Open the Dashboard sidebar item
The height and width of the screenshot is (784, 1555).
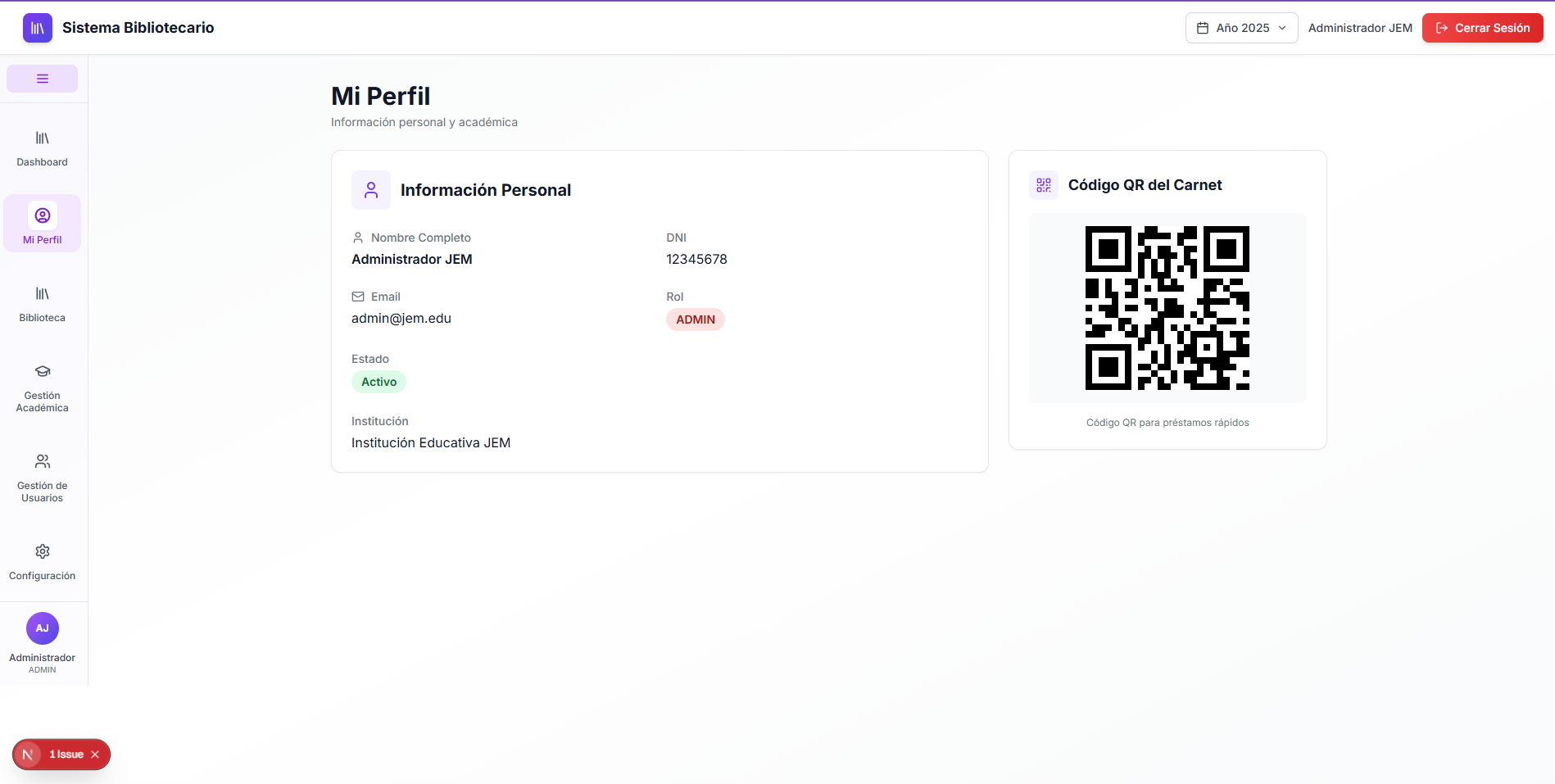(x=43, y=148)
